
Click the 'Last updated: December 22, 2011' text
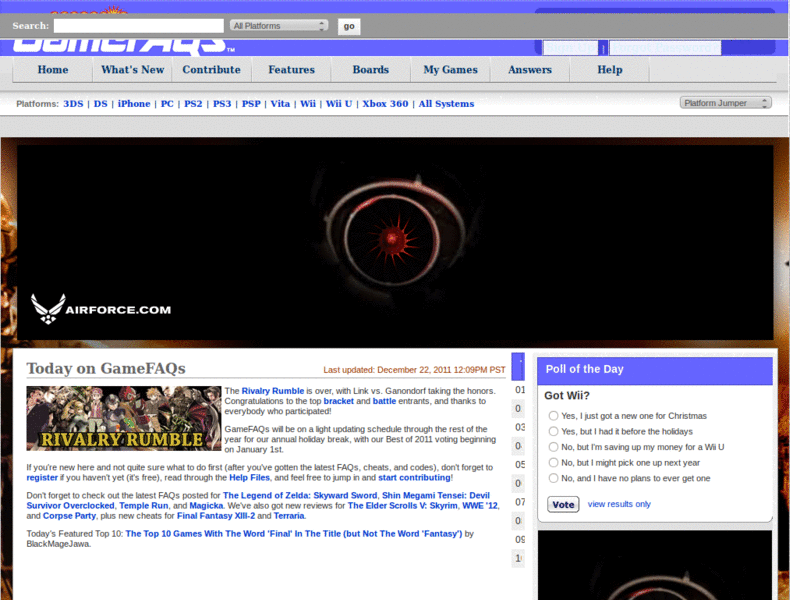click(x=414, y=370)
